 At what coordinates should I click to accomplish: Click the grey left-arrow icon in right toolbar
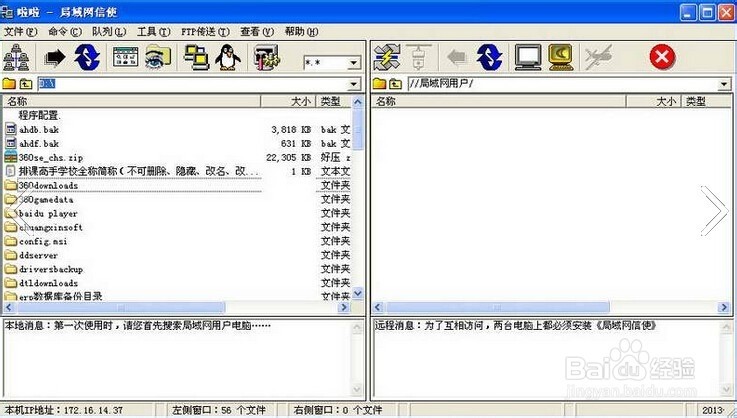pos(457,58)
